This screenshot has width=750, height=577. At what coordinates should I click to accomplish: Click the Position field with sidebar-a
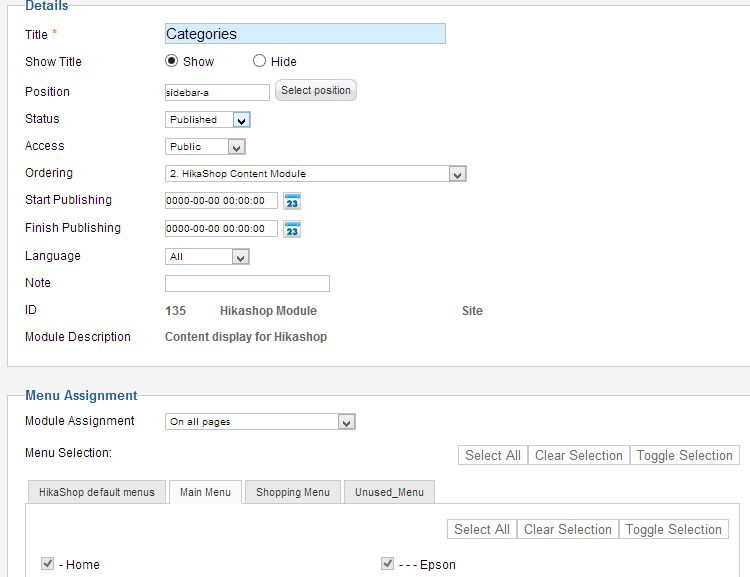click(x=217, y=92)
